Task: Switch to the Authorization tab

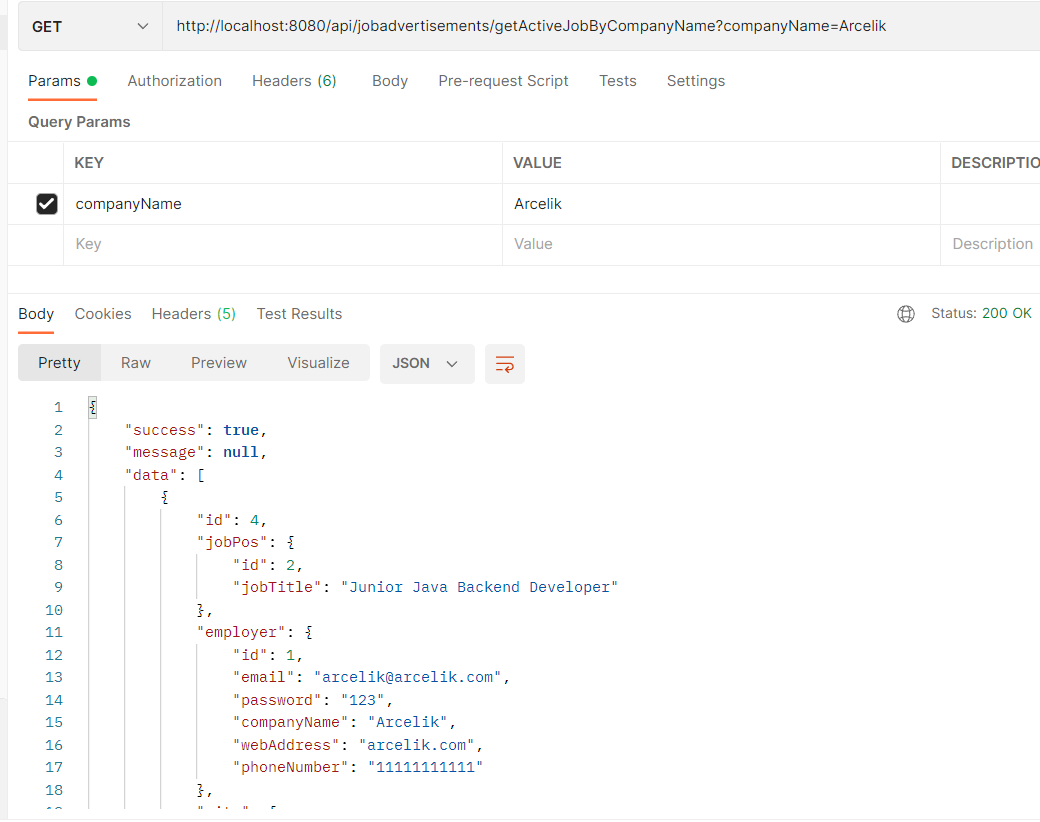Action: pyautogui.click(x=174, y=81)
